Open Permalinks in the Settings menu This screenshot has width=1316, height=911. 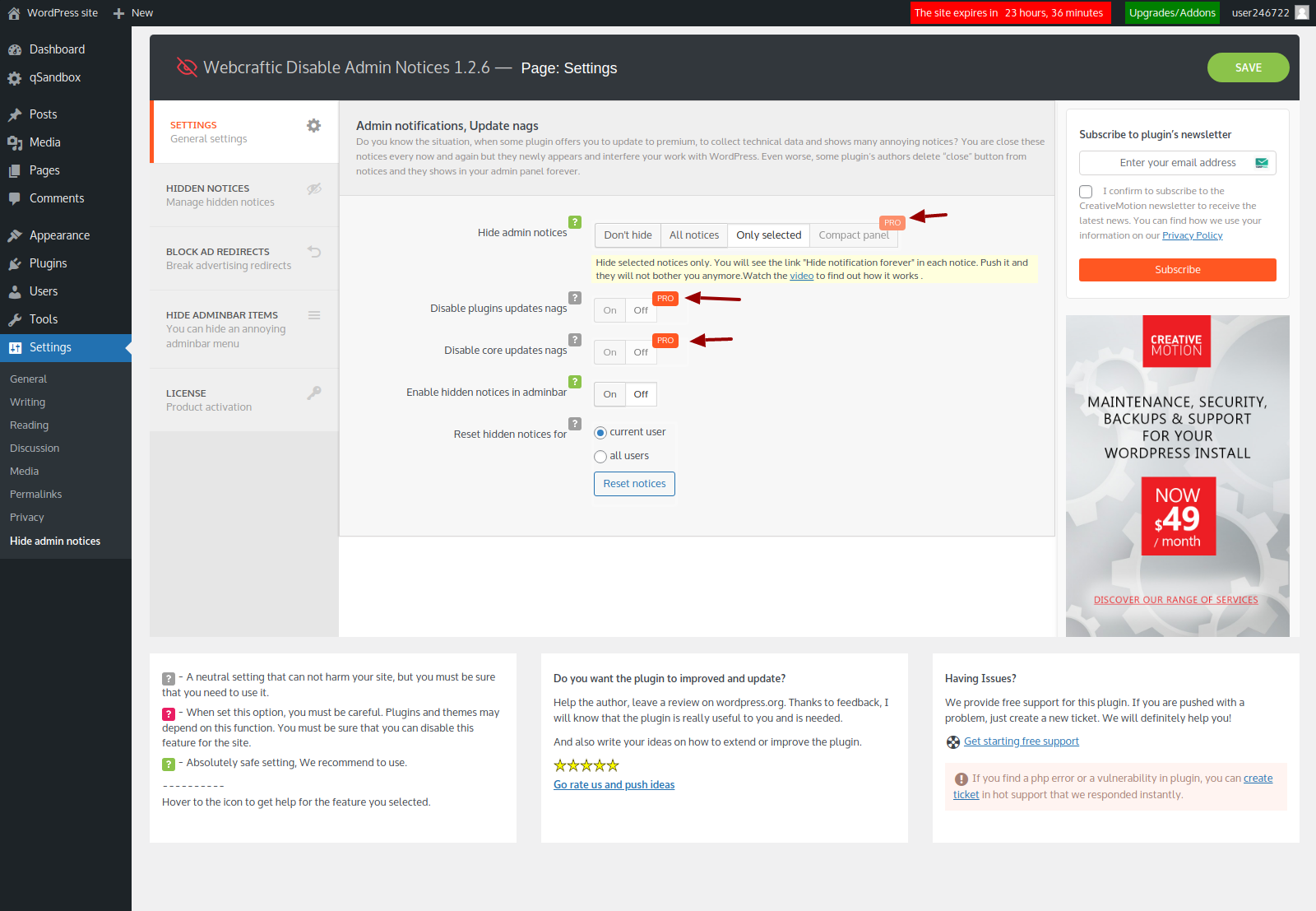point(35,494)
